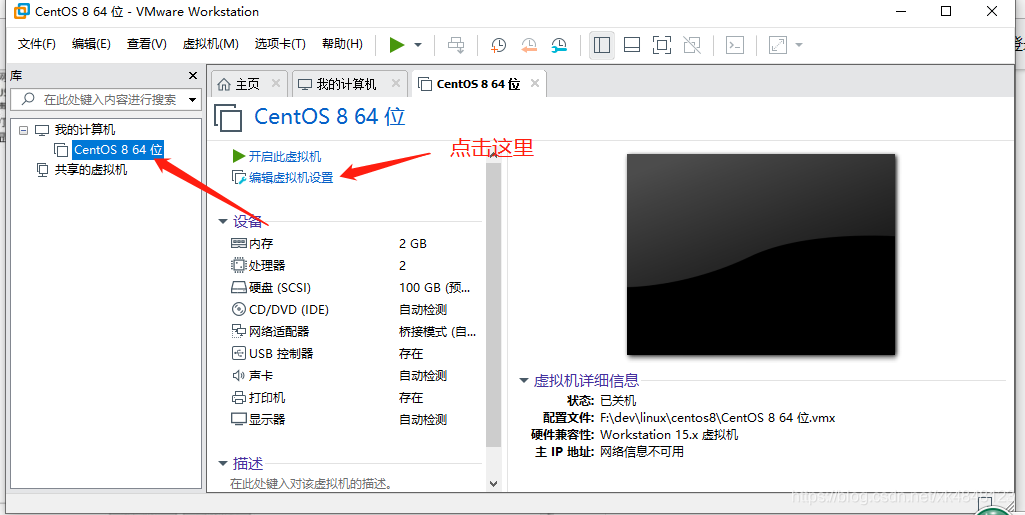Click the Unity mode toolbar icon
1025x515 pixels.
692,44
